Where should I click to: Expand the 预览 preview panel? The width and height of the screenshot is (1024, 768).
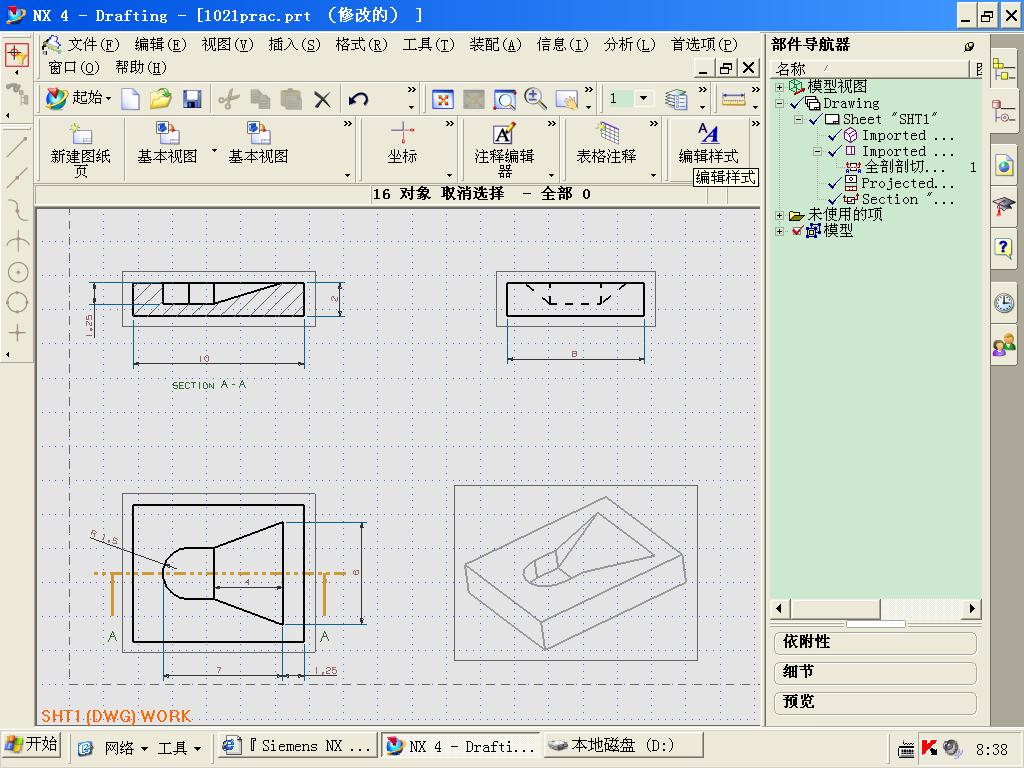[x=875, y=702]
